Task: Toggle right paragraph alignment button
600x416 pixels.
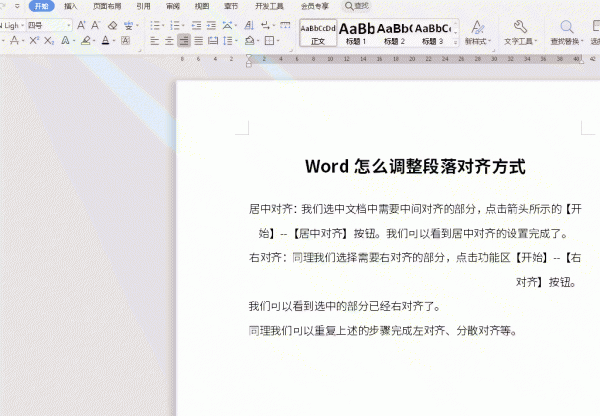Action: tap(184, 40)
